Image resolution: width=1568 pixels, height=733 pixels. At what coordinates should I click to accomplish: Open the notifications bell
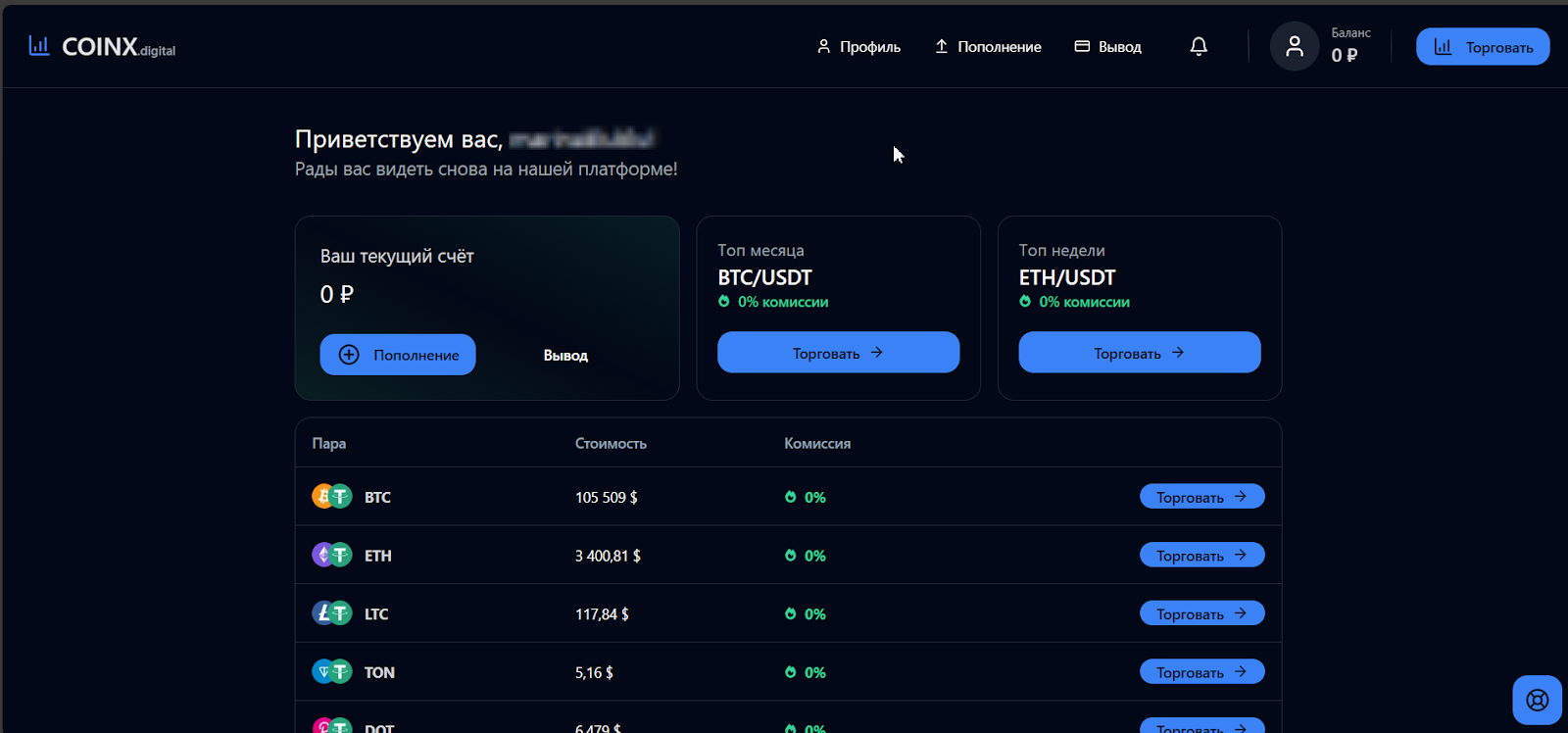coord(1199,46)
